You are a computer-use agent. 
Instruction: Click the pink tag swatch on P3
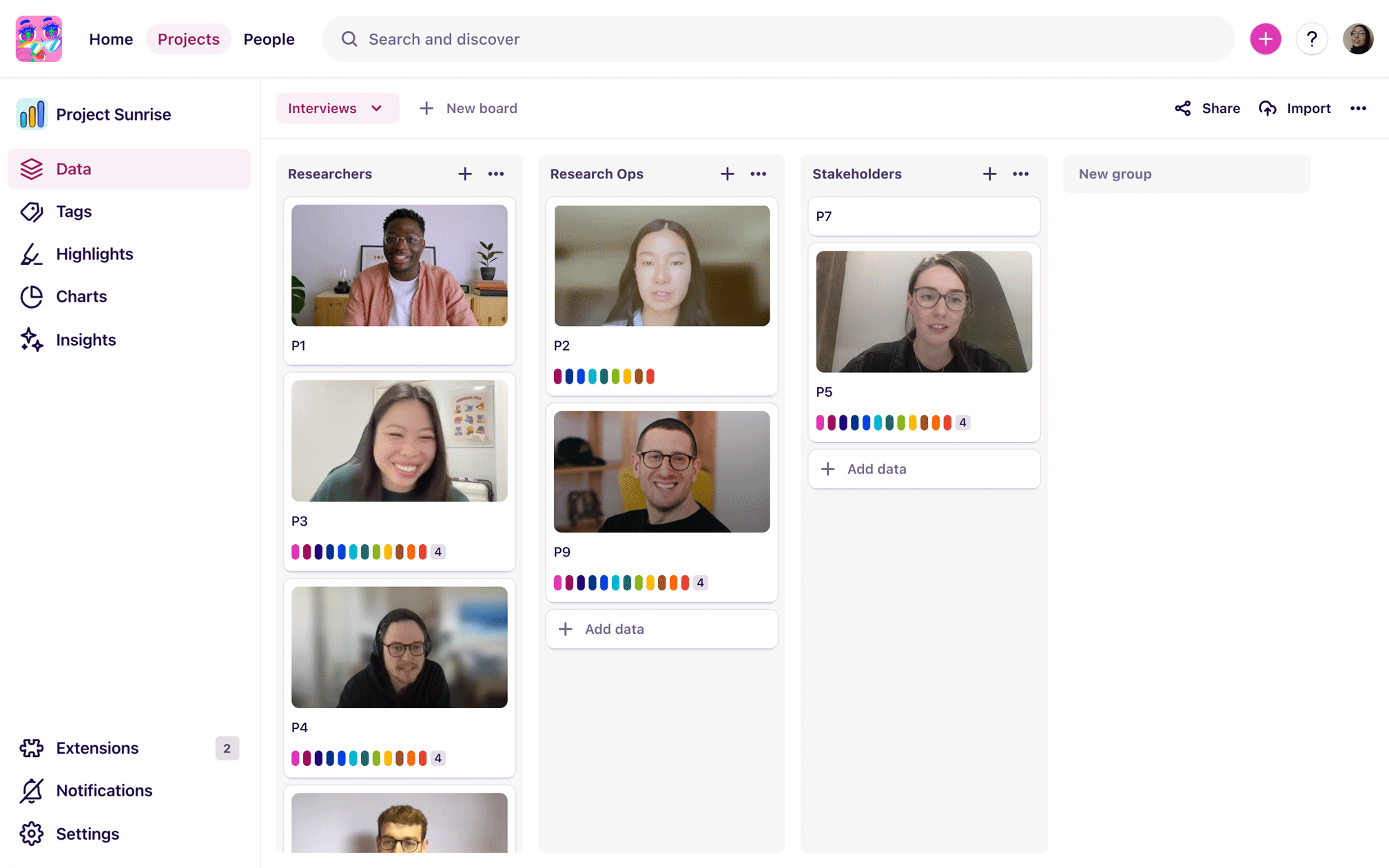[x=296, y=552]
